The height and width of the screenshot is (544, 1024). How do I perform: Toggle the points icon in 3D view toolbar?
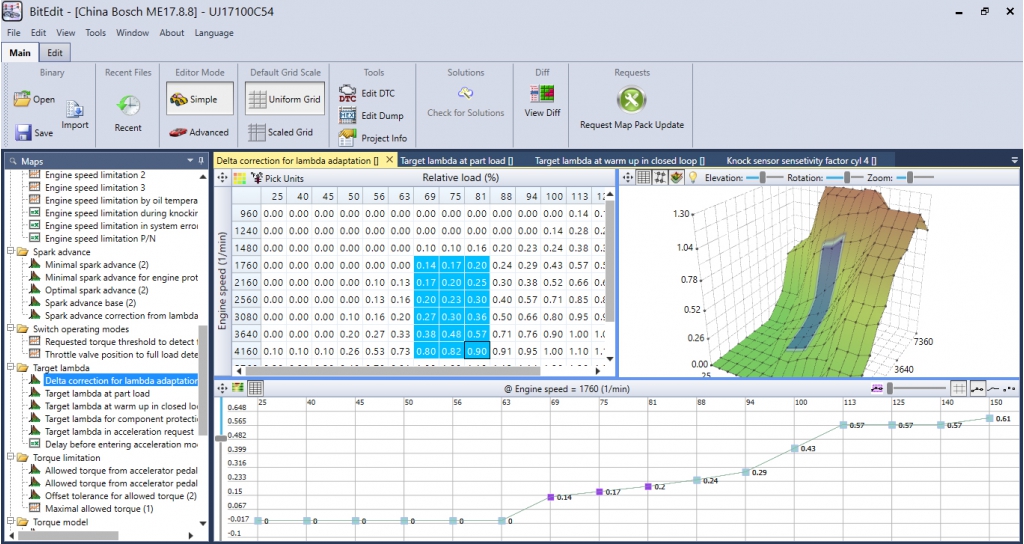point(660,177)
